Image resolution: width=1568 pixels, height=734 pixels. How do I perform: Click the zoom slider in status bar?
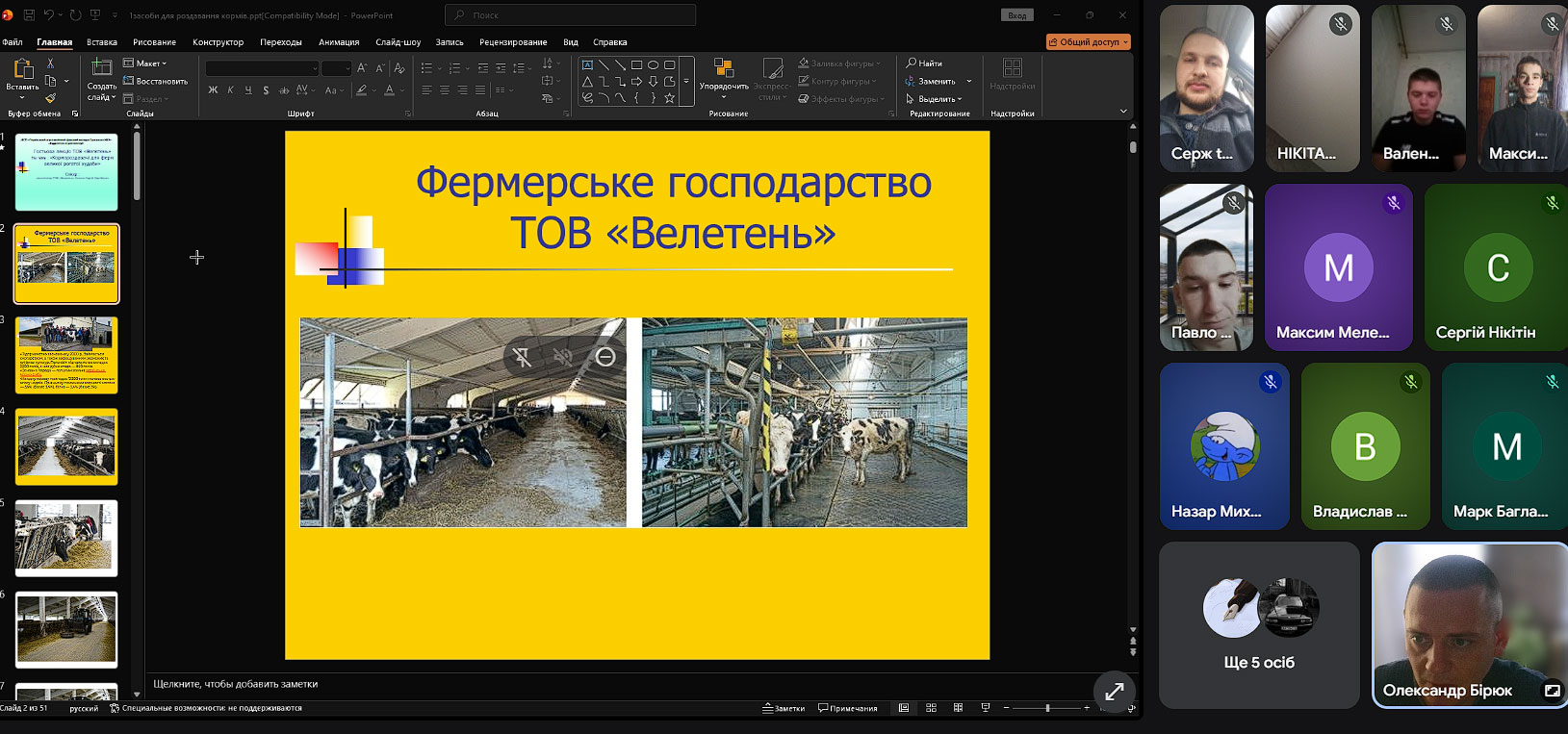click(x=1047, y=708)
